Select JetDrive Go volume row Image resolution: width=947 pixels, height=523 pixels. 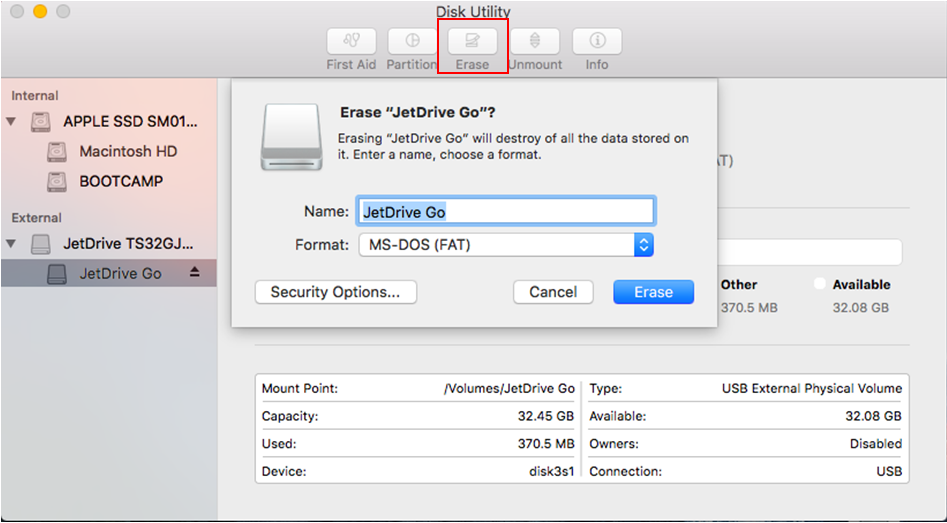tap(109, 274)
